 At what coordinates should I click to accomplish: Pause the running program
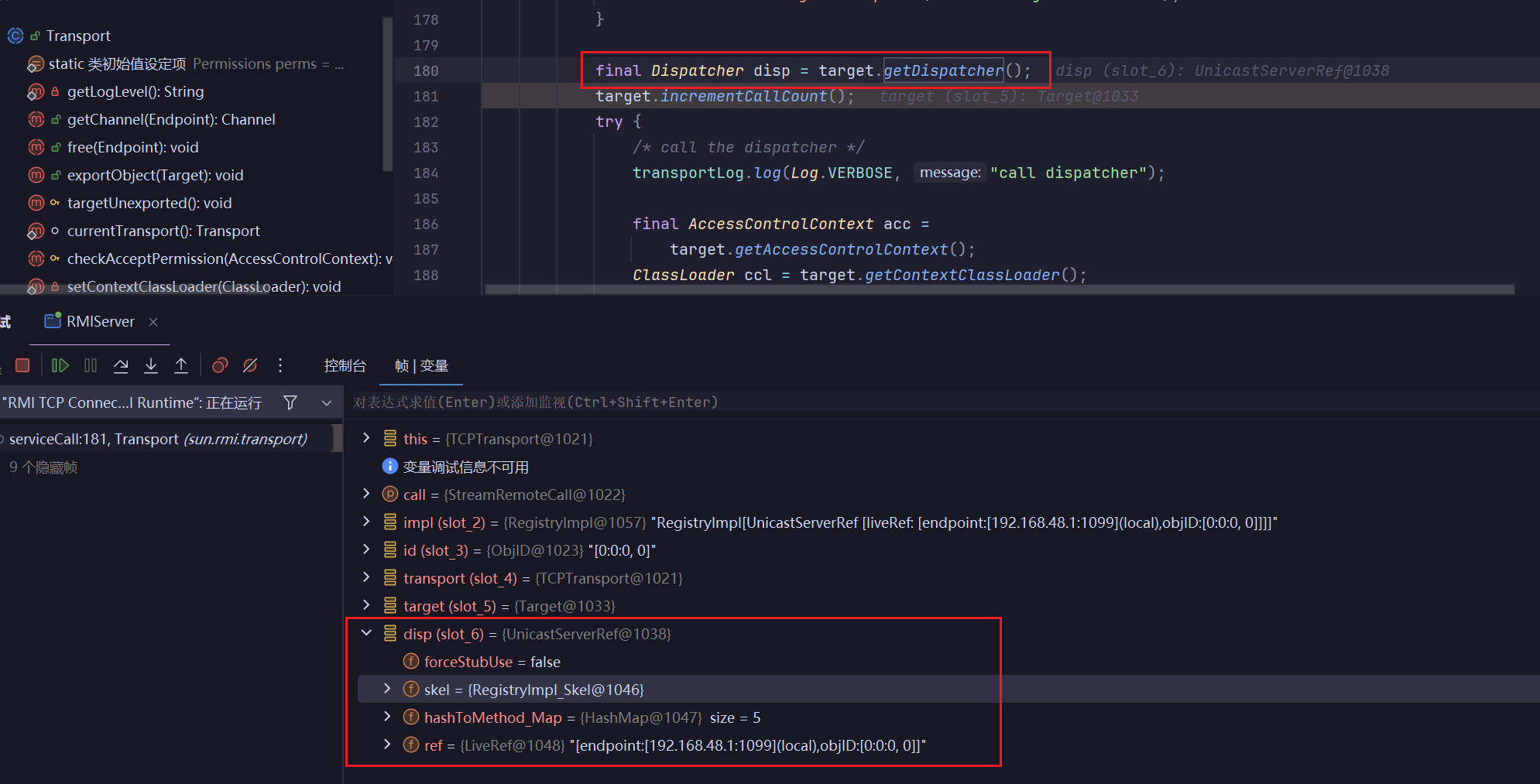(x=91, y=365)
